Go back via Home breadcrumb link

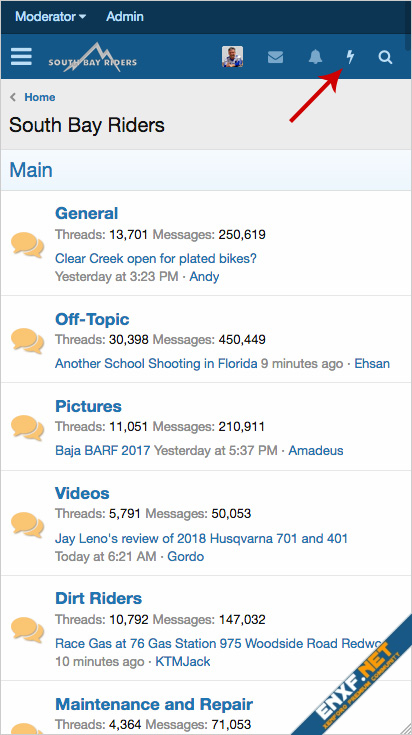point(40,97)
